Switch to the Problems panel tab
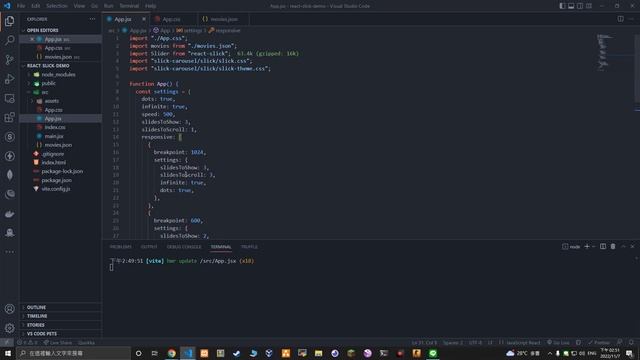640x360 pixels. point(121,247)
